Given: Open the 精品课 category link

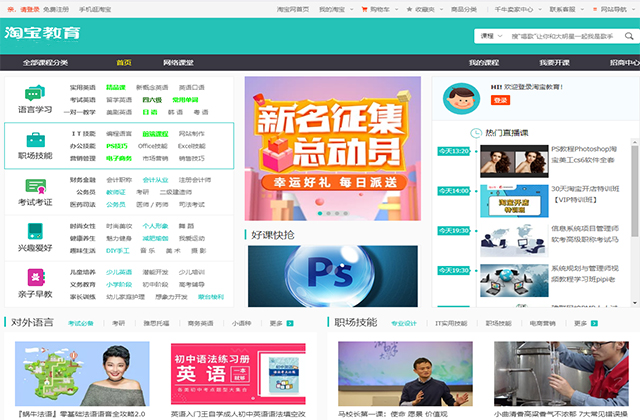Looking at the screenshot, I should point(116,87).
